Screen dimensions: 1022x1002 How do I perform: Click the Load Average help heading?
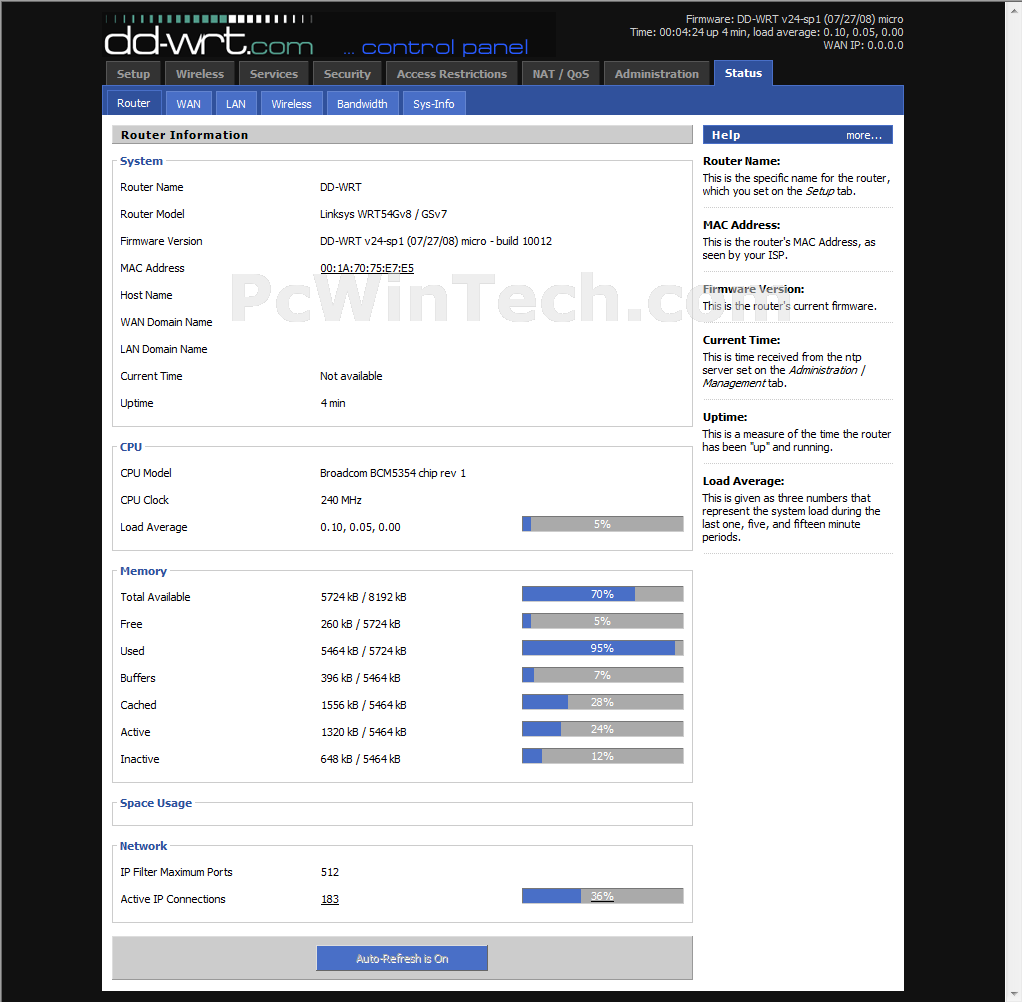tap(743, 481)
